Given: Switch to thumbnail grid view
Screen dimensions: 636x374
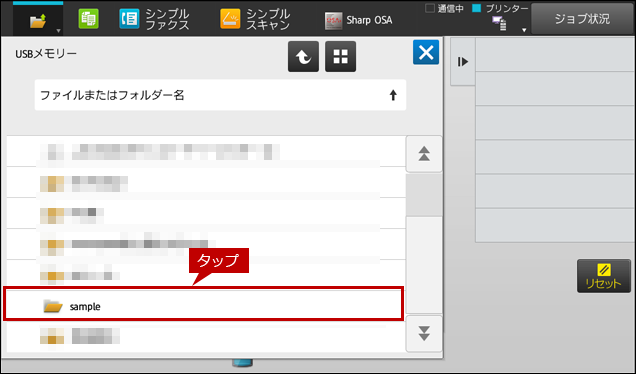Looking at the screenshot, I should tap(340, 56).
